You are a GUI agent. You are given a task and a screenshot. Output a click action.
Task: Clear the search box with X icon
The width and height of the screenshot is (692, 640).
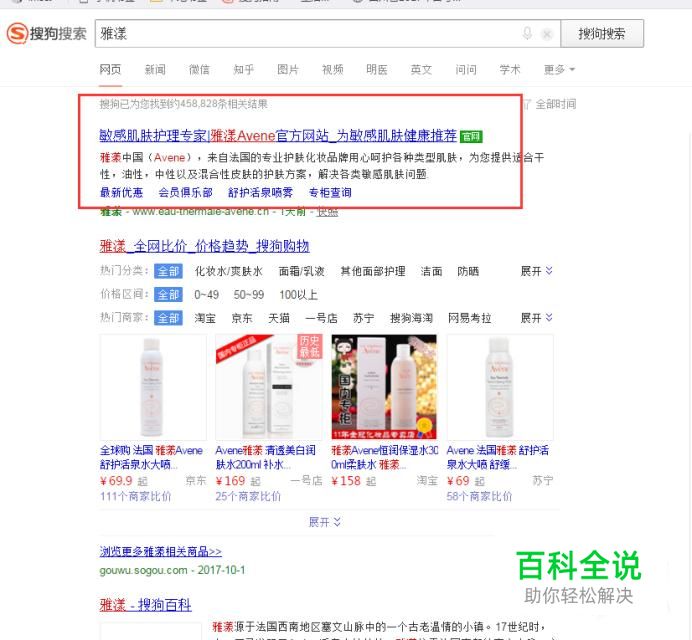(547, 34)
